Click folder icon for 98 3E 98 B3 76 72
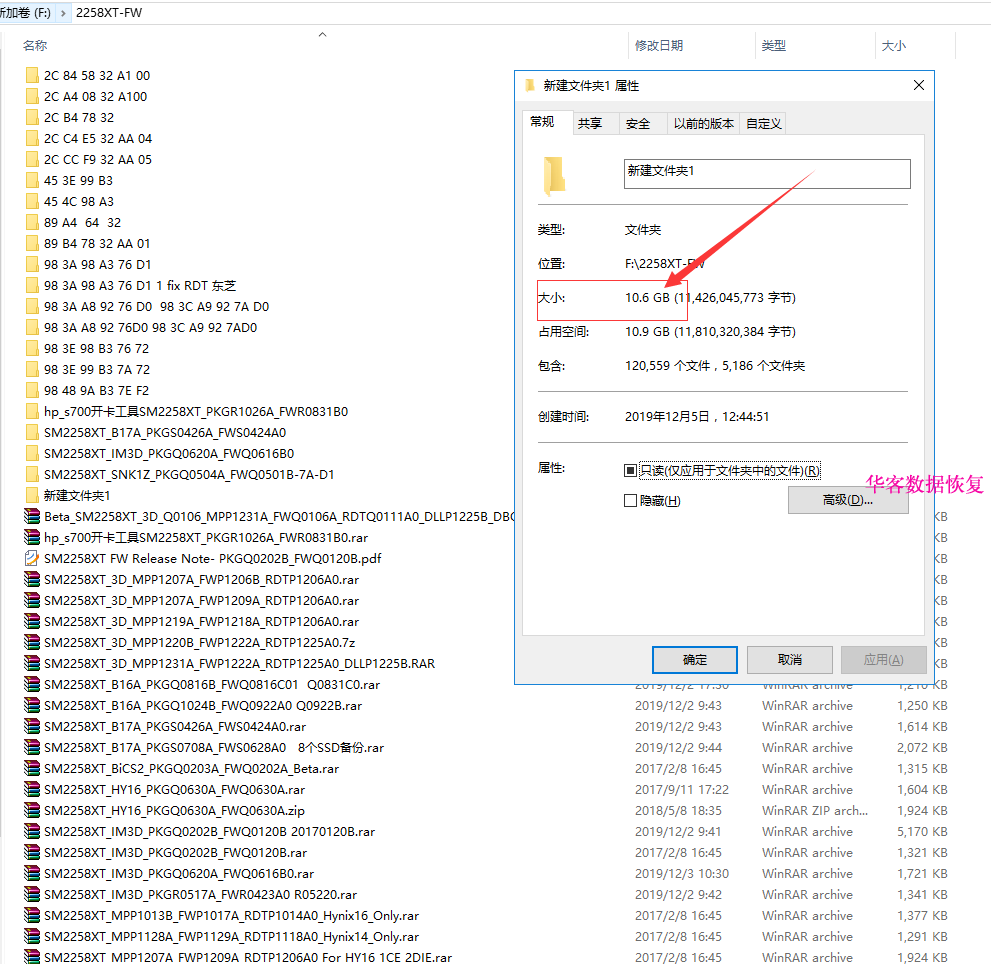The image size is (991, 966). tap(32, 348)
